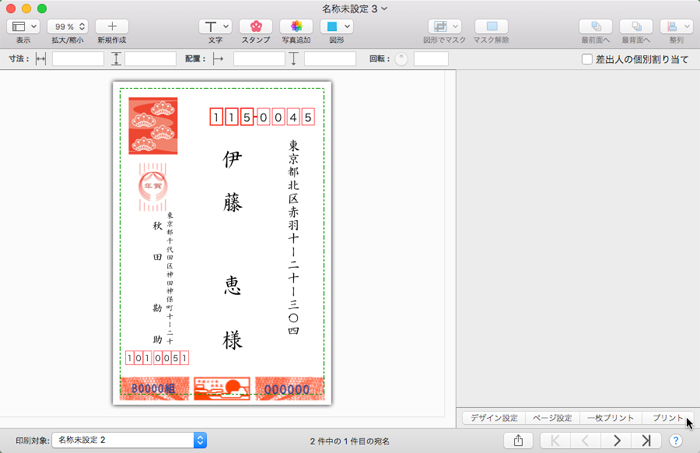The height and width of the screenshot is (453, 700).
Task: Click the Stamp (スタンプ) tool icon
Action: pyautogui.click(x=256, y=26)
